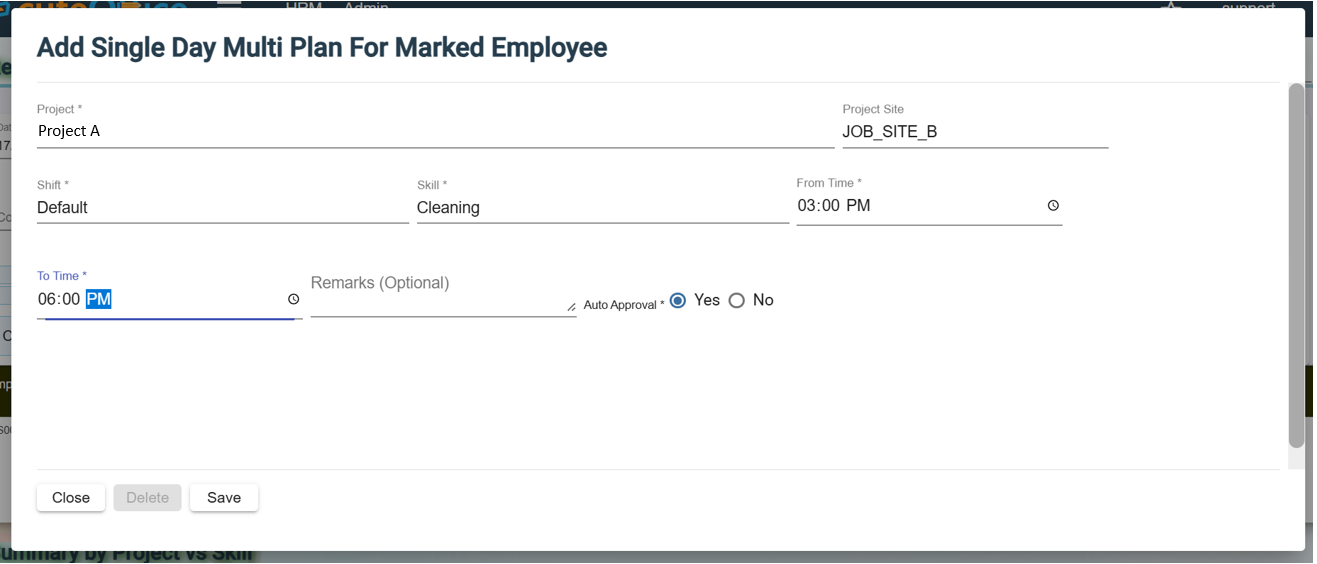Select No for Auto Approval
This screenshot has height=564, width=1317.
[x=737, y=300]
